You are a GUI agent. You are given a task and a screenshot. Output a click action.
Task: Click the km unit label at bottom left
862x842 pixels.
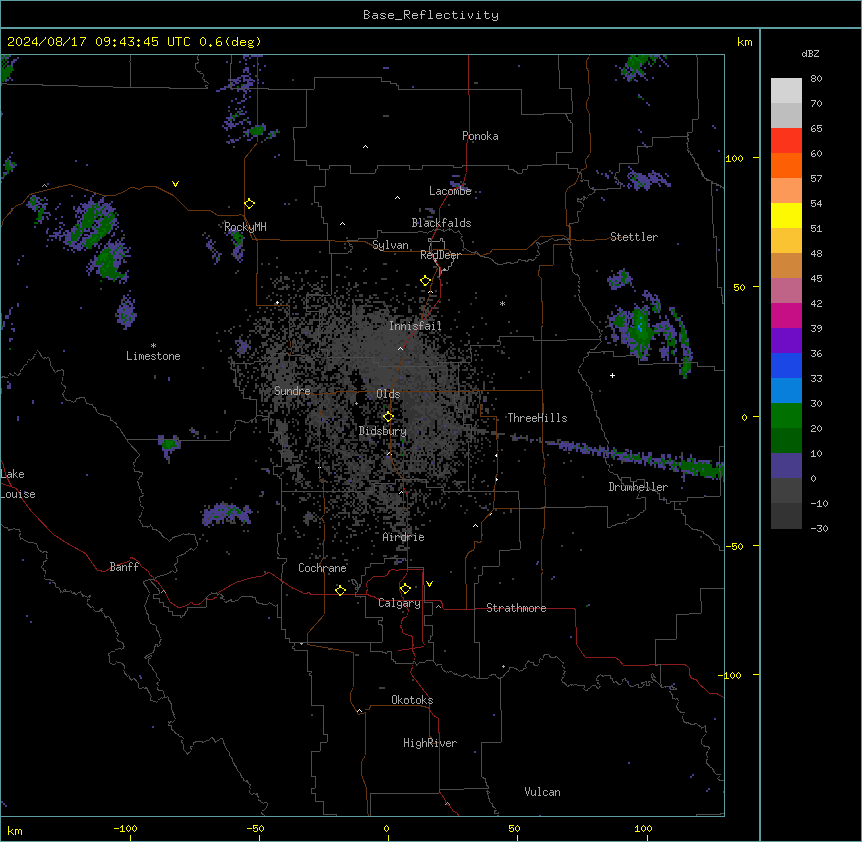[15, 830]
